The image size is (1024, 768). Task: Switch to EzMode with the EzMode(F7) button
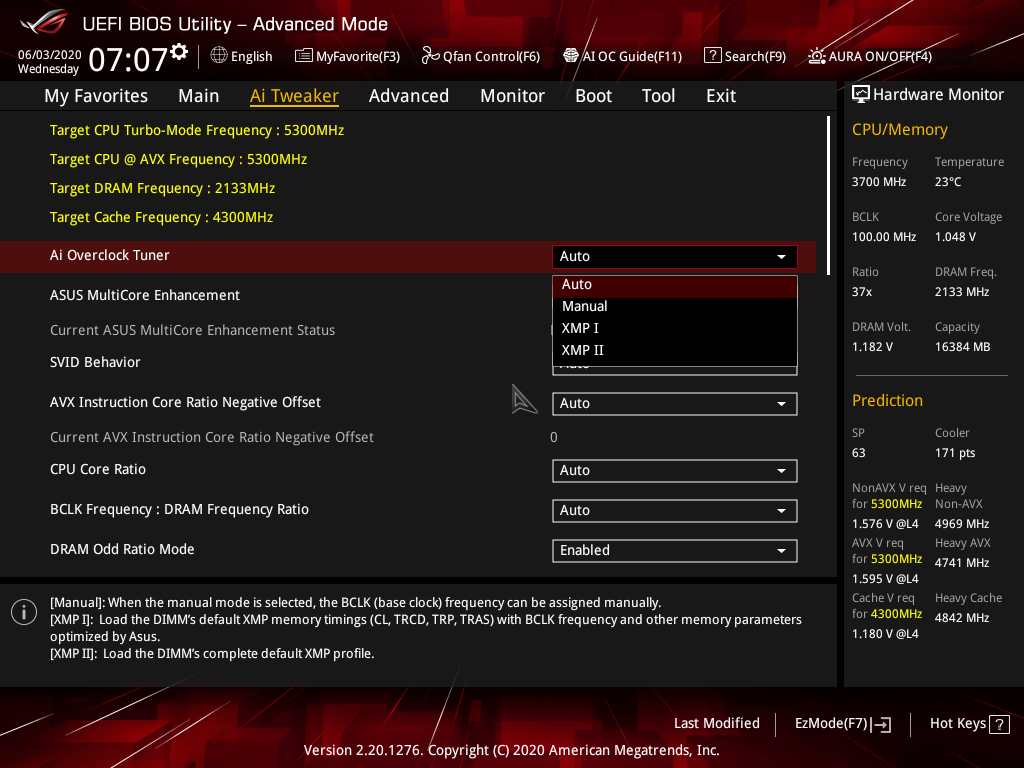click(x=842, y=723)
